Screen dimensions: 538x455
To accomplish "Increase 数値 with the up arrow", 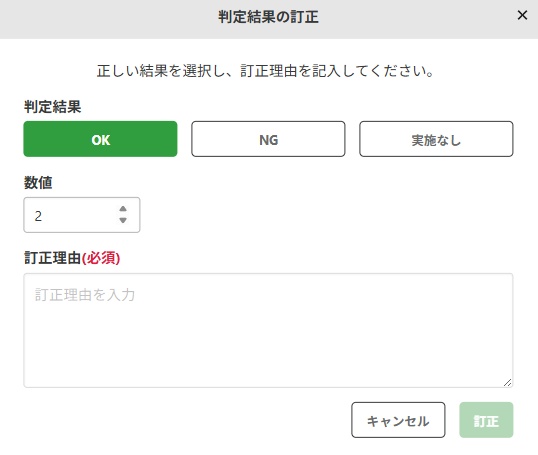I will [123, 209].
